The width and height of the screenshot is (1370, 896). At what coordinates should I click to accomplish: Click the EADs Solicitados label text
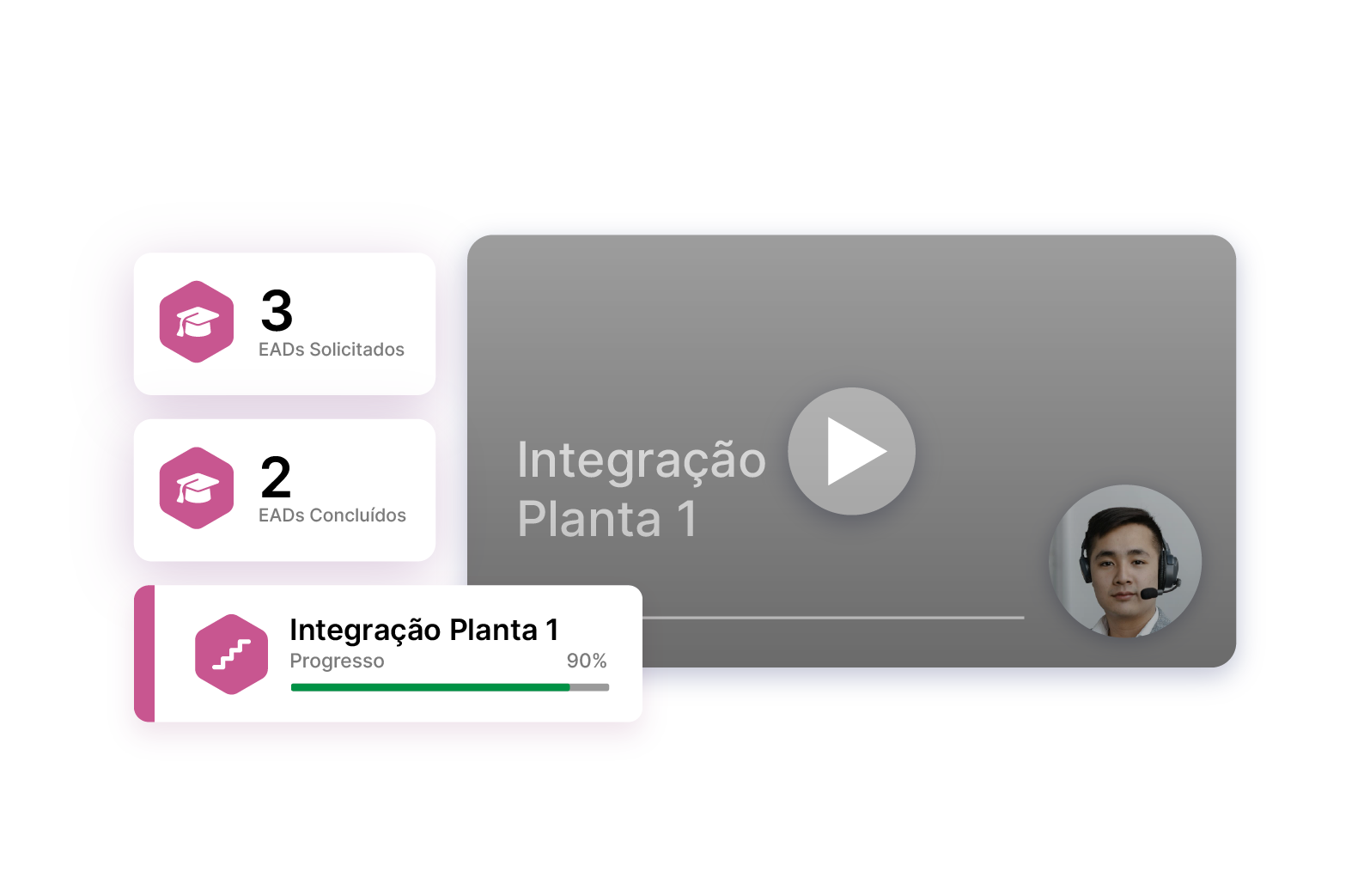(332, 350)
